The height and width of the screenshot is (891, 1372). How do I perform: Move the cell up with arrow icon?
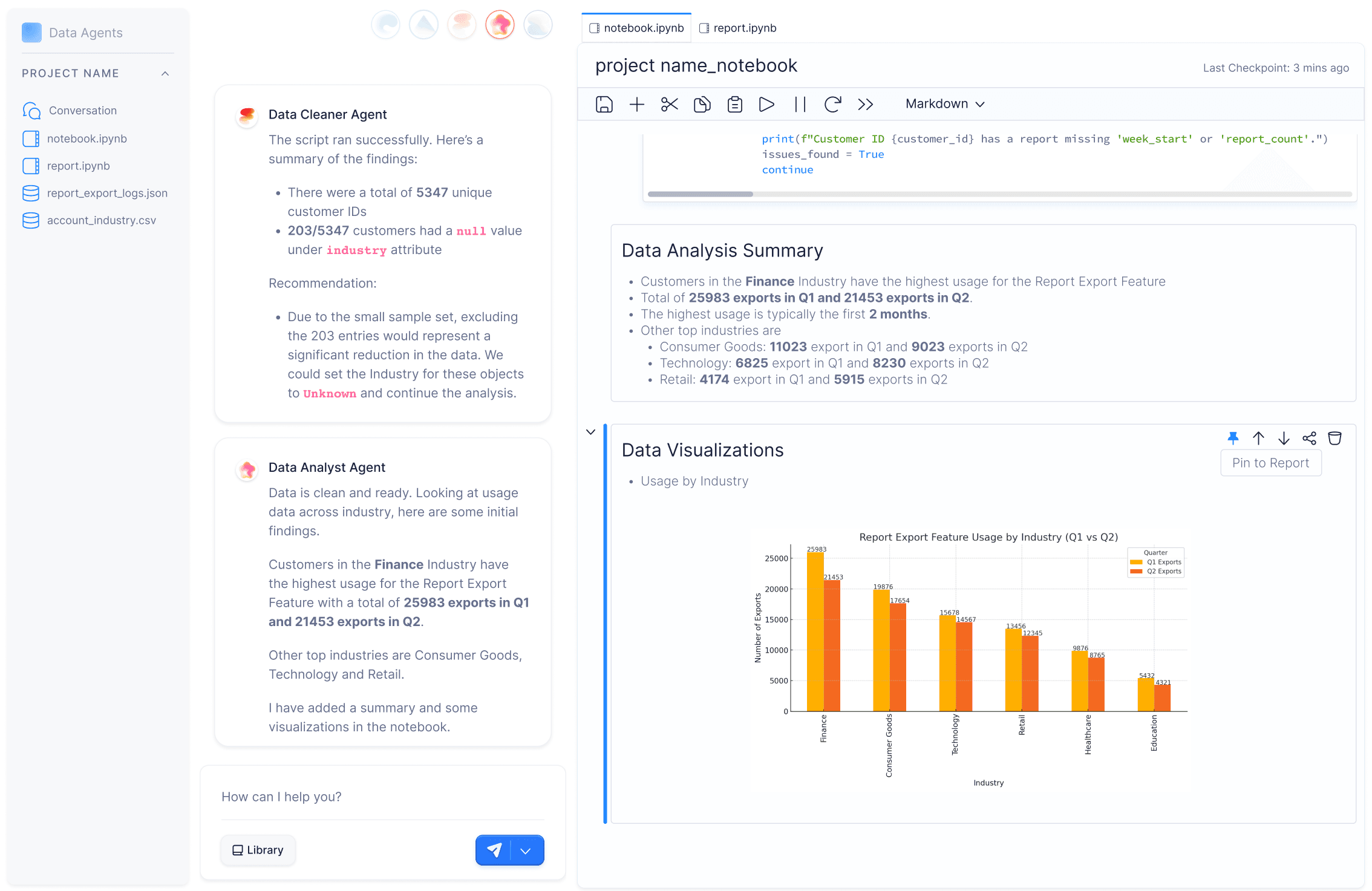tap(1258, 438)
